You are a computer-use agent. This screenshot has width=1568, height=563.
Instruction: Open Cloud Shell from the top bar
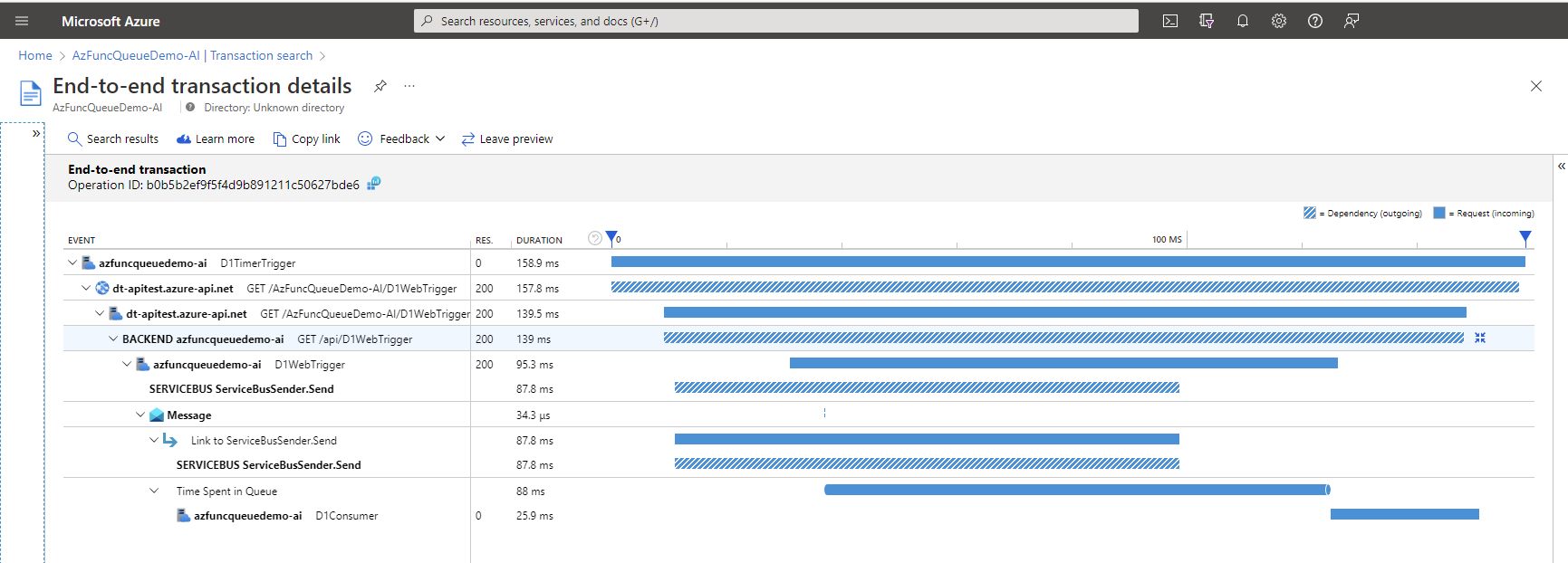point(1170,21)
